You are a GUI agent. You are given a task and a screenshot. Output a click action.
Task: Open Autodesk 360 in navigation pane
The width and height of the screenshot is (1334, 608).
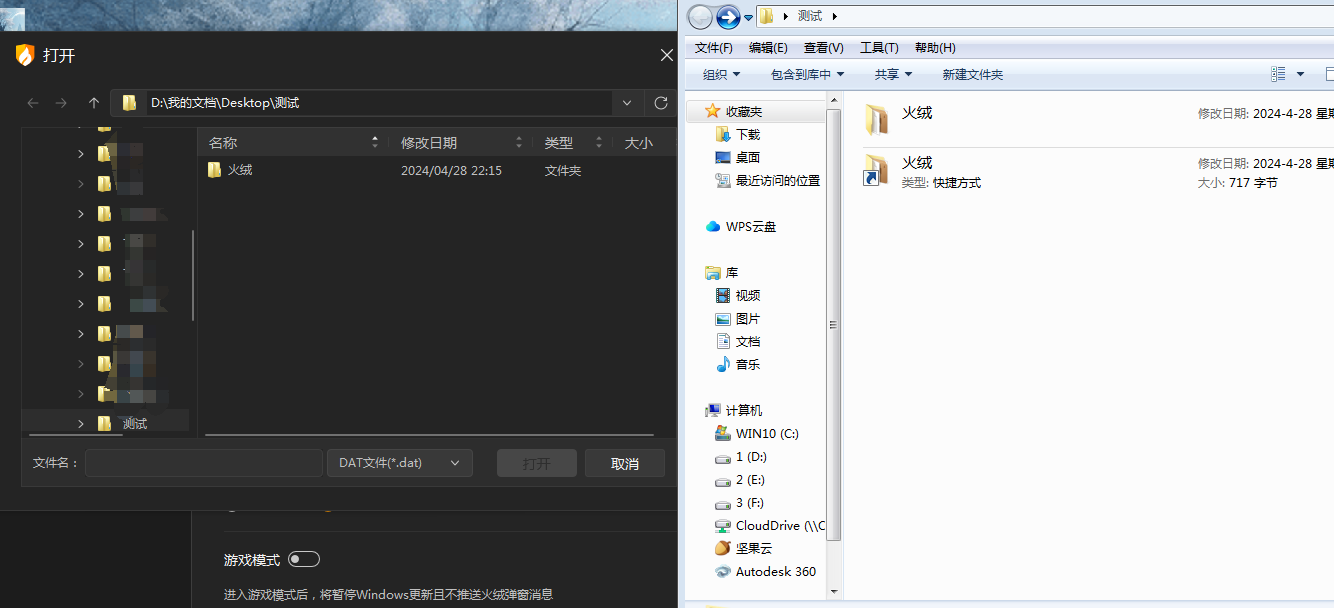click(x=776, y=572)
